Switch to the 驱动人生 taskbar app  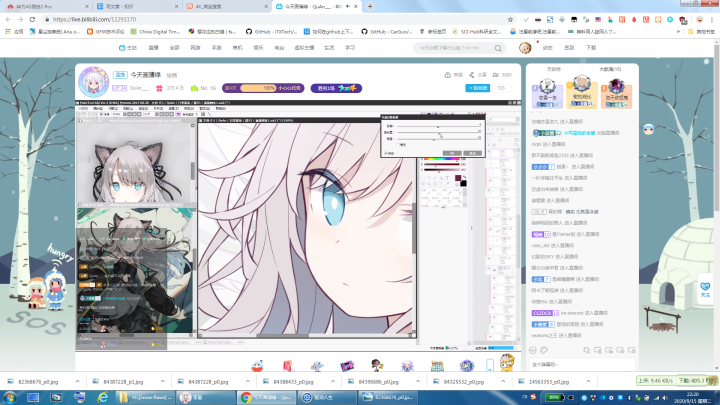tap(327, 397)
